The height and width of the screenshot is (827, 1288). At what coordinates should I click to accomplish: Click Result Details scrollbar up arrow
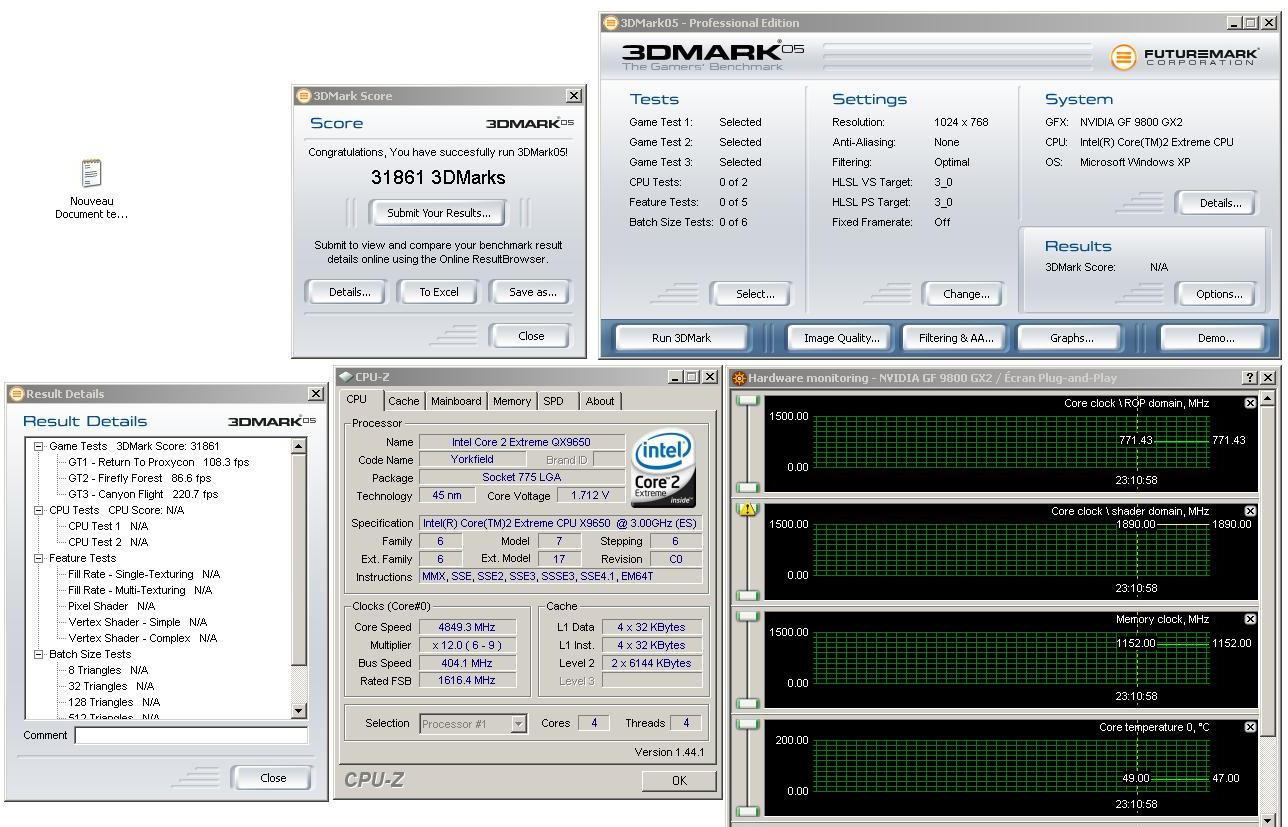[x=298, y=446]
